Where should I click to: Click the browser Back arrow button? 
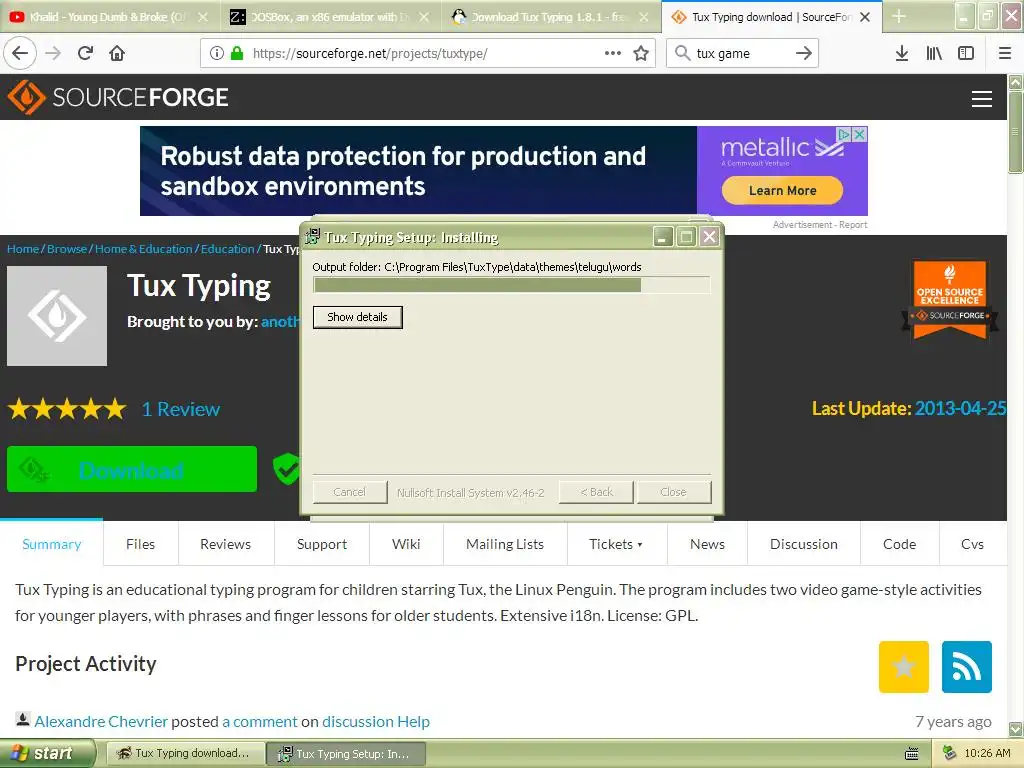20,54
